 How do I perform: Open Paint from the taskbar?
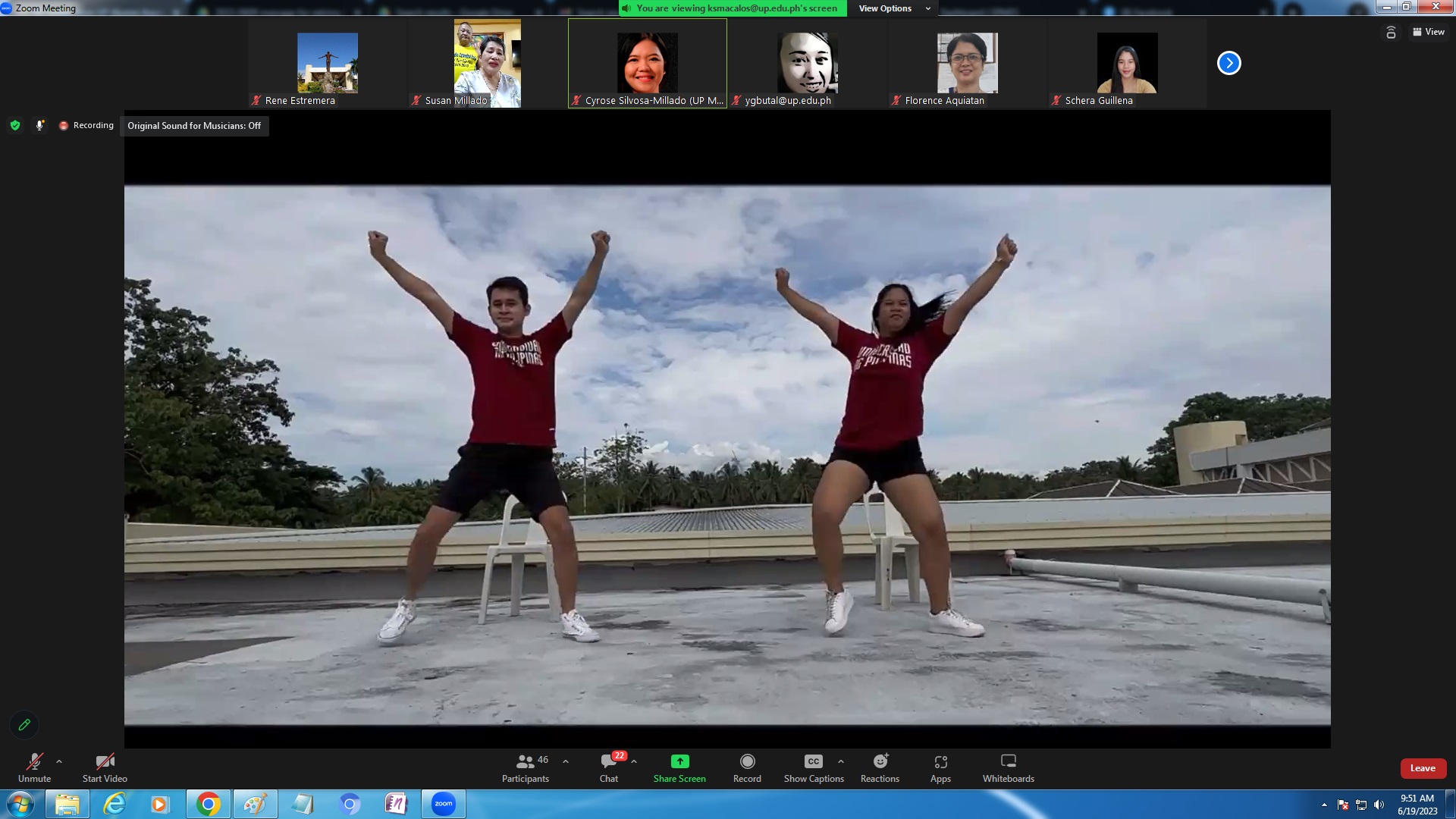tap(256, 804)
